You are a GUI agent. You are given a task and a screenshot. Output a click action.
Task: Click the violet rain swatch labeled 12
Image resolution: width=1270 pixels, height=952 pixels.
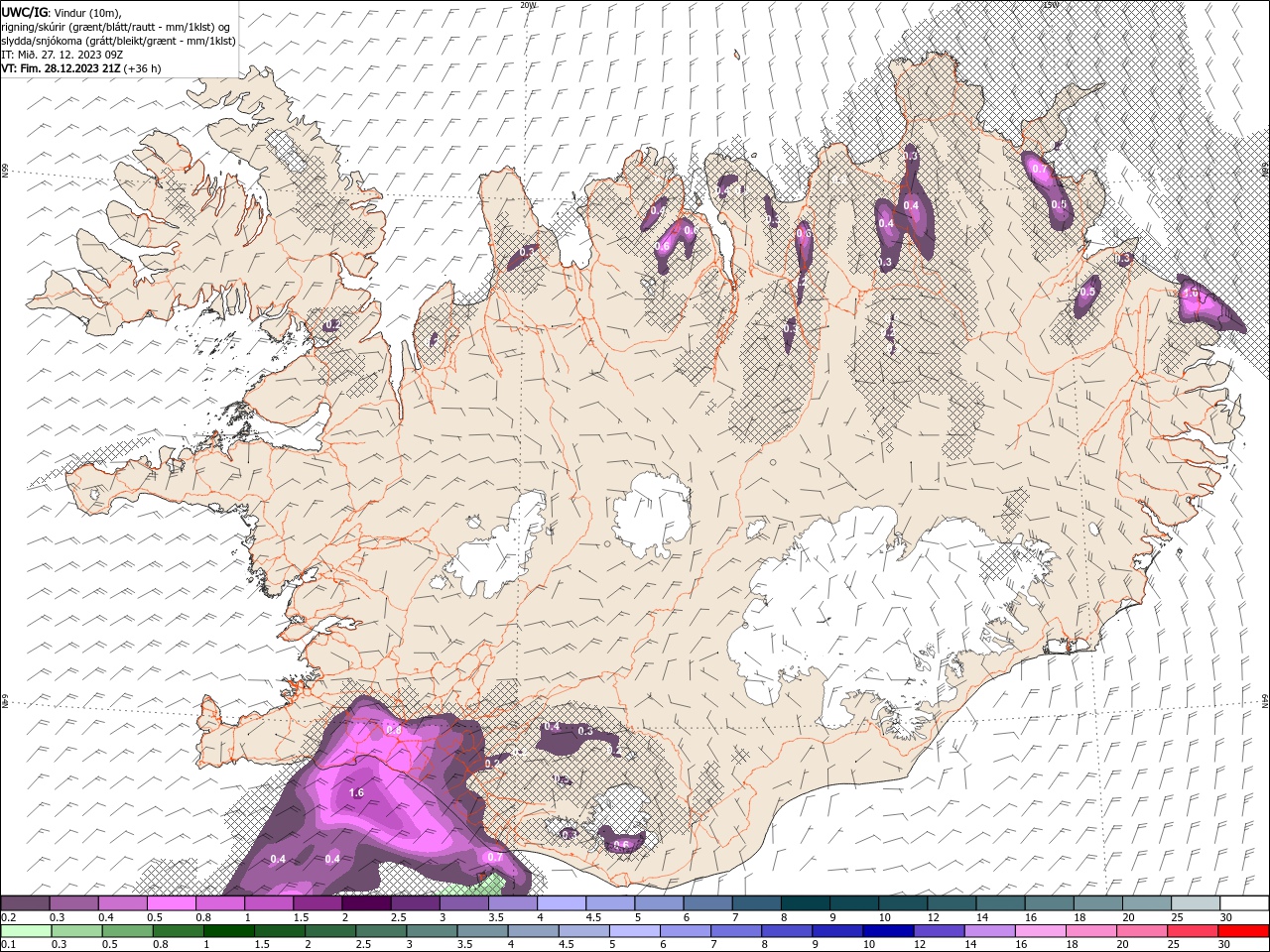point(938,931)
